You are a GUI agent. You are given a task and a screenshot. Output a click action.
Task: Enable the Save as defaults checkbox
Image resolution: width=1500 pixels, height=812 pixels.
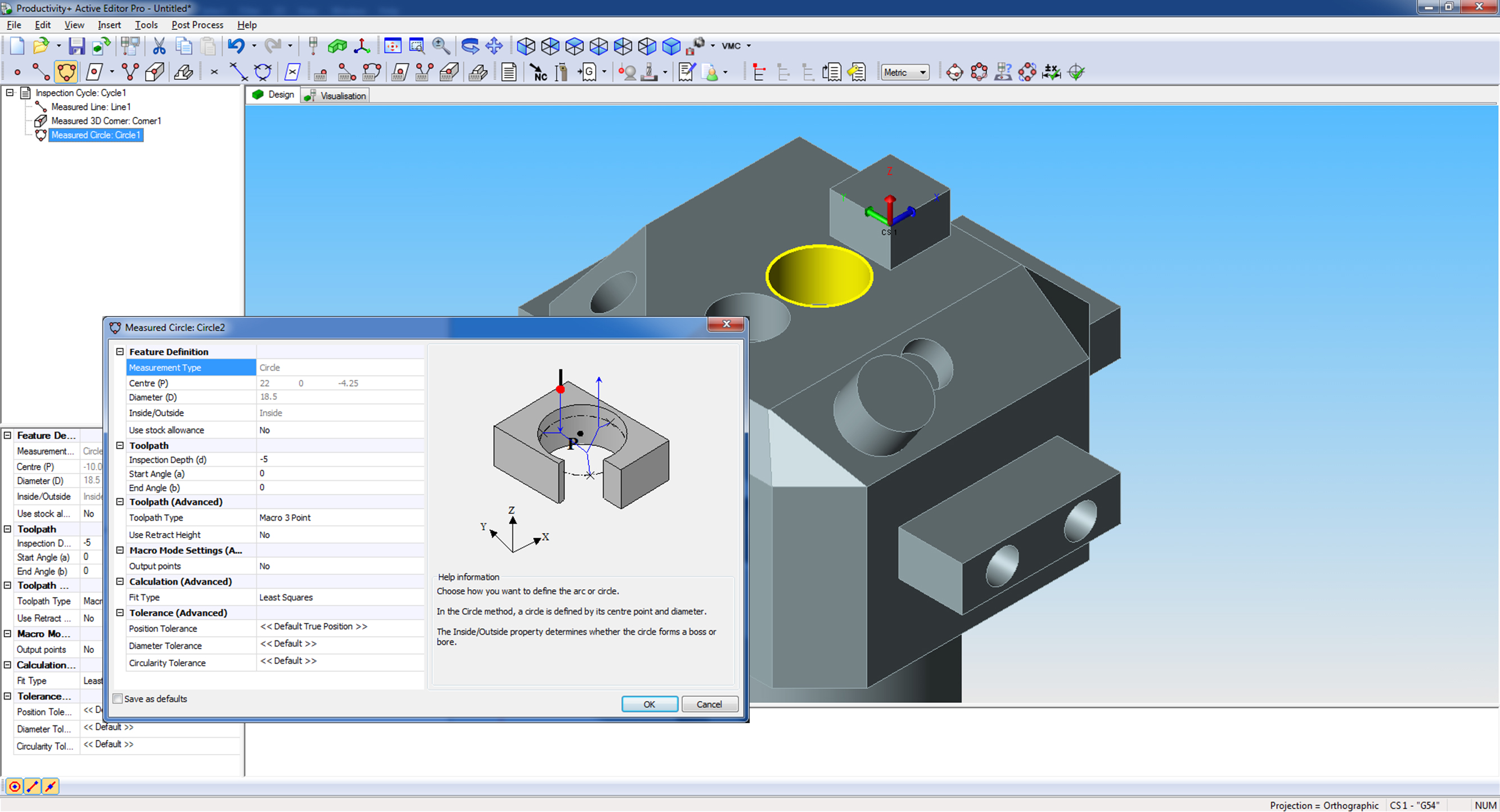117,698
